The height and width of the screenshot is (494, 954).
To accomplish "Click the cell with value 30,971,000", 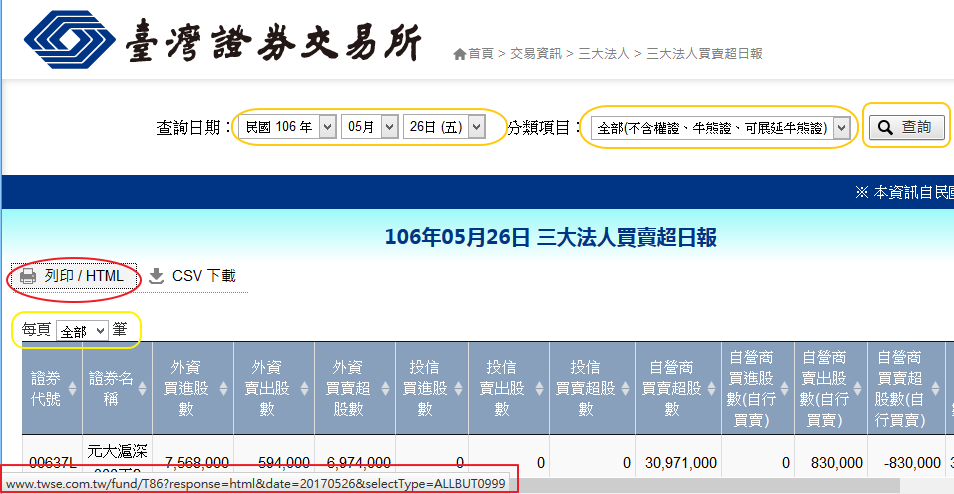I will [681, 464].
